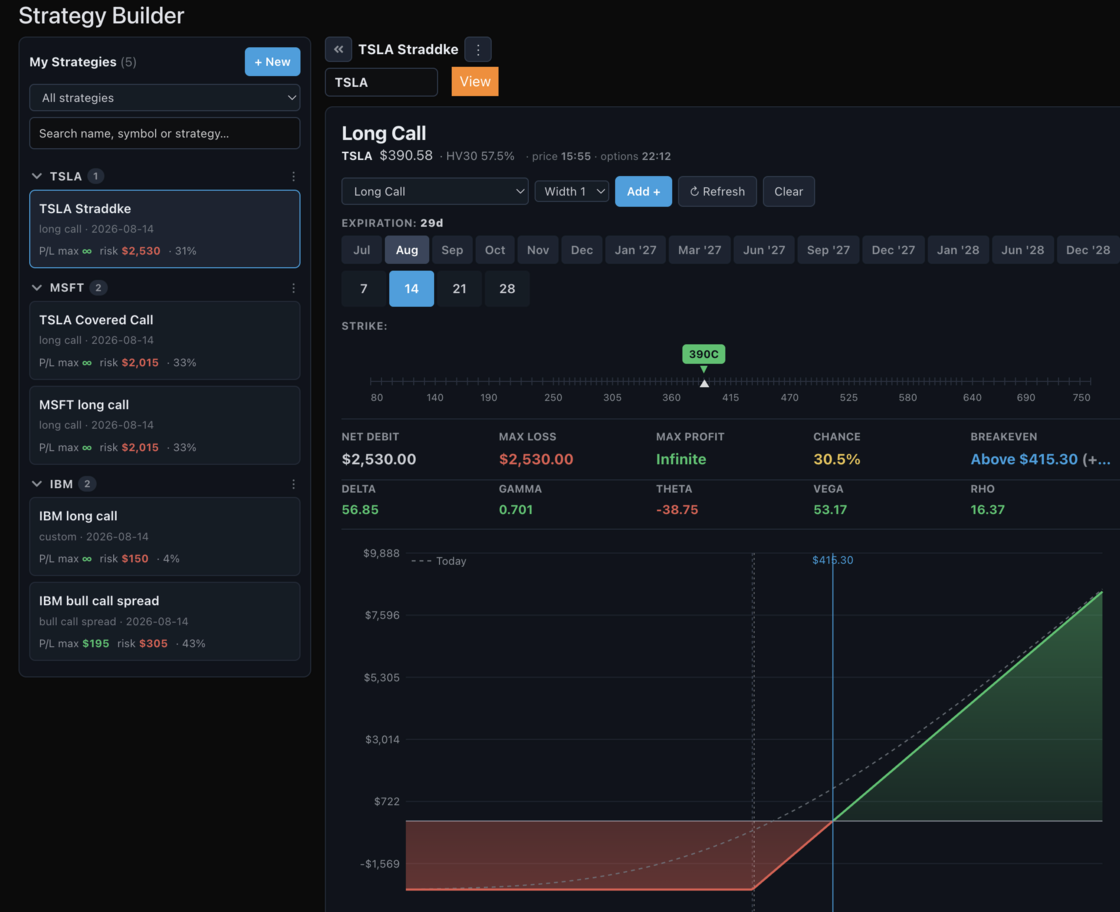Select the Jul expiration month
The width and height of the screenshot is (1120, 912).
pos(361,250)
